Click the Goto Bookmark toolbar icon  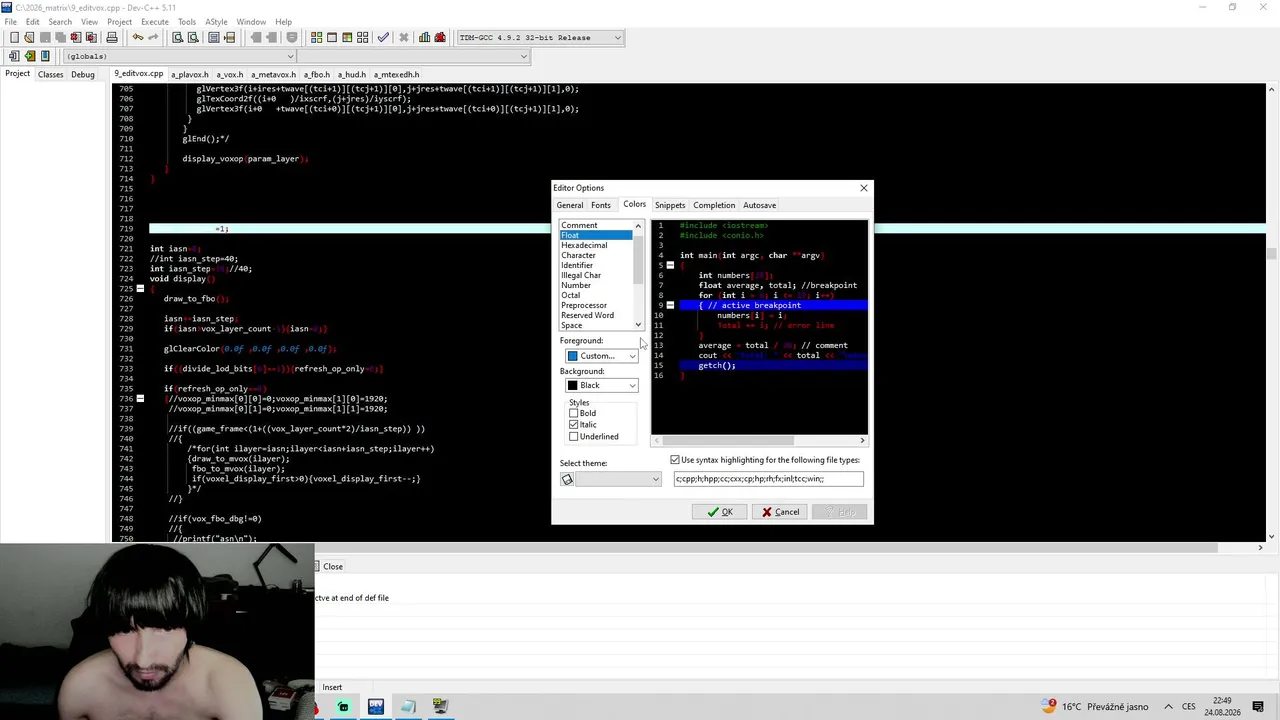45,56
